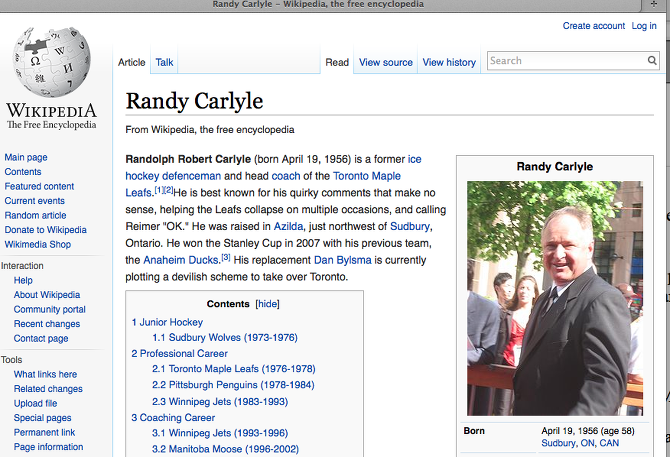Click What links here
670x457 pixels.
coord(45,374)
